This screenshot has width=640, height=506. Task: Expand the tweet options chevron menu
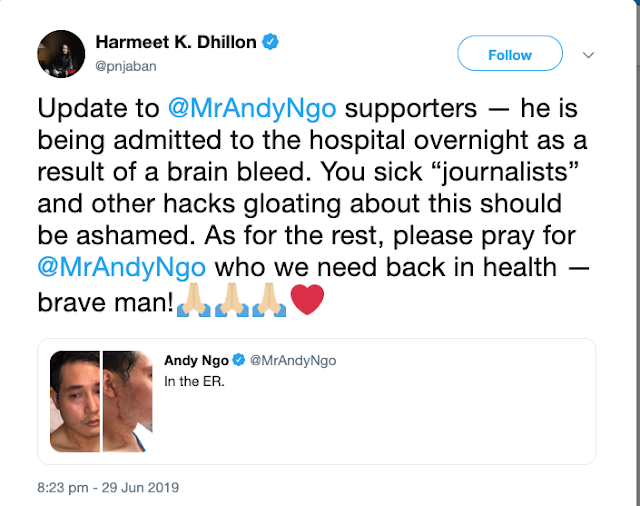point(588,55)
